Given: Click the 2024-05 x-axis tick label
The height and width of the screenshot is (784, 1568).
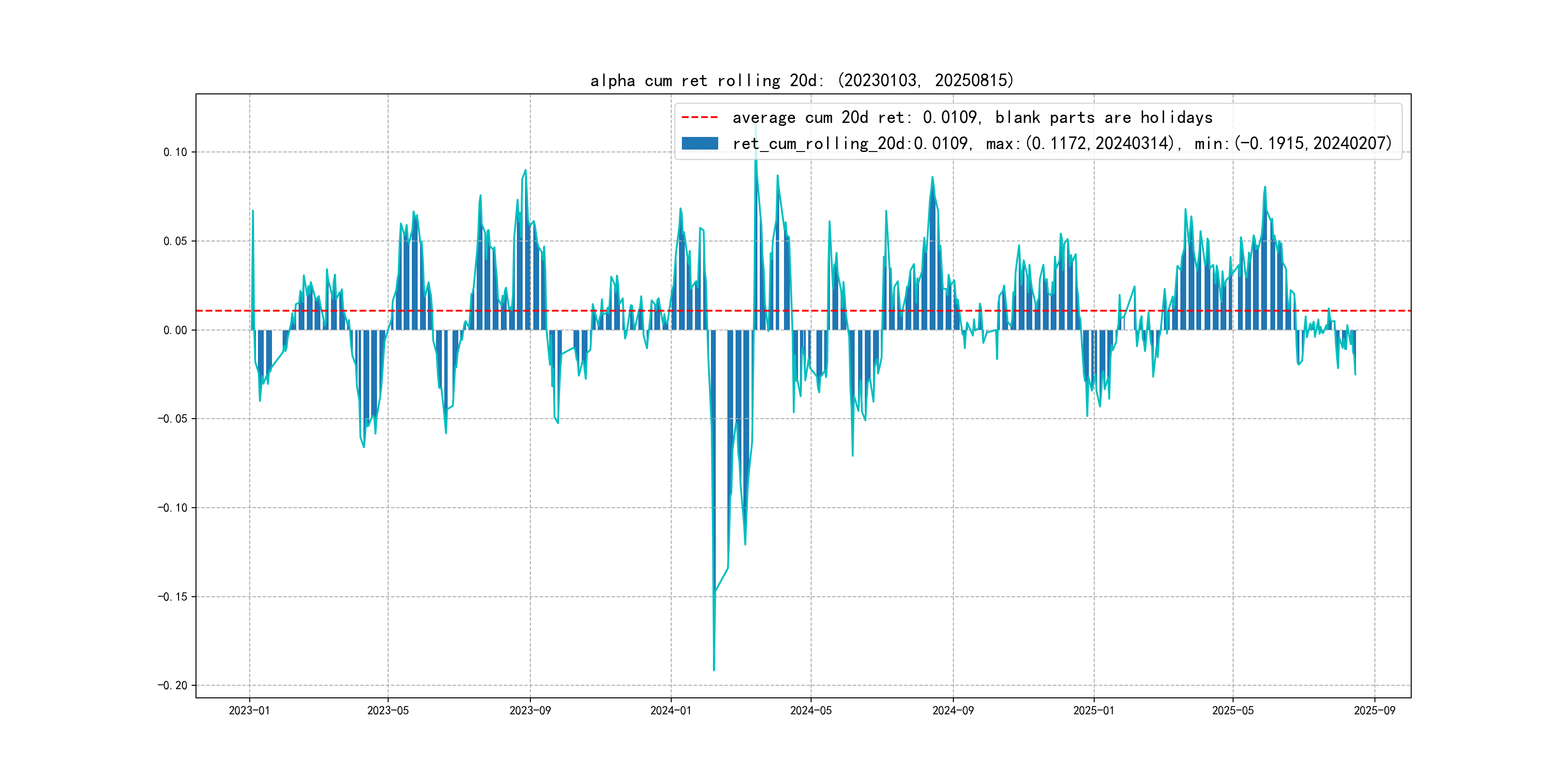Looking at the screenshot, I should pyautogui.click(x=810, y=710).
